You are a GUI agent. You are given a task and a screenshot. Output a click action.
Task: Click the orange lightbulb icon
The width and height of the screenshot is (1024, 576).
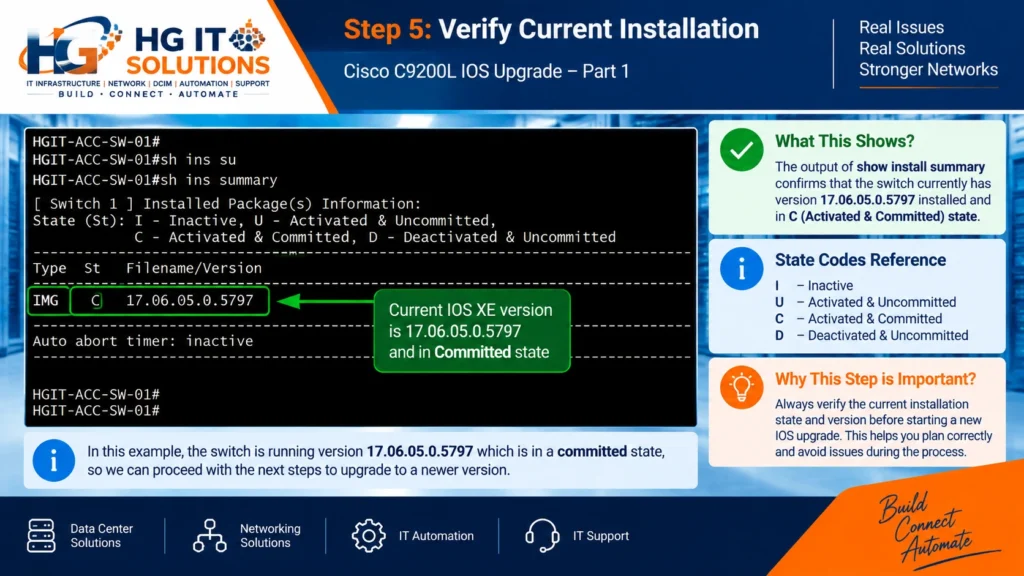click(x=741, y=387)
